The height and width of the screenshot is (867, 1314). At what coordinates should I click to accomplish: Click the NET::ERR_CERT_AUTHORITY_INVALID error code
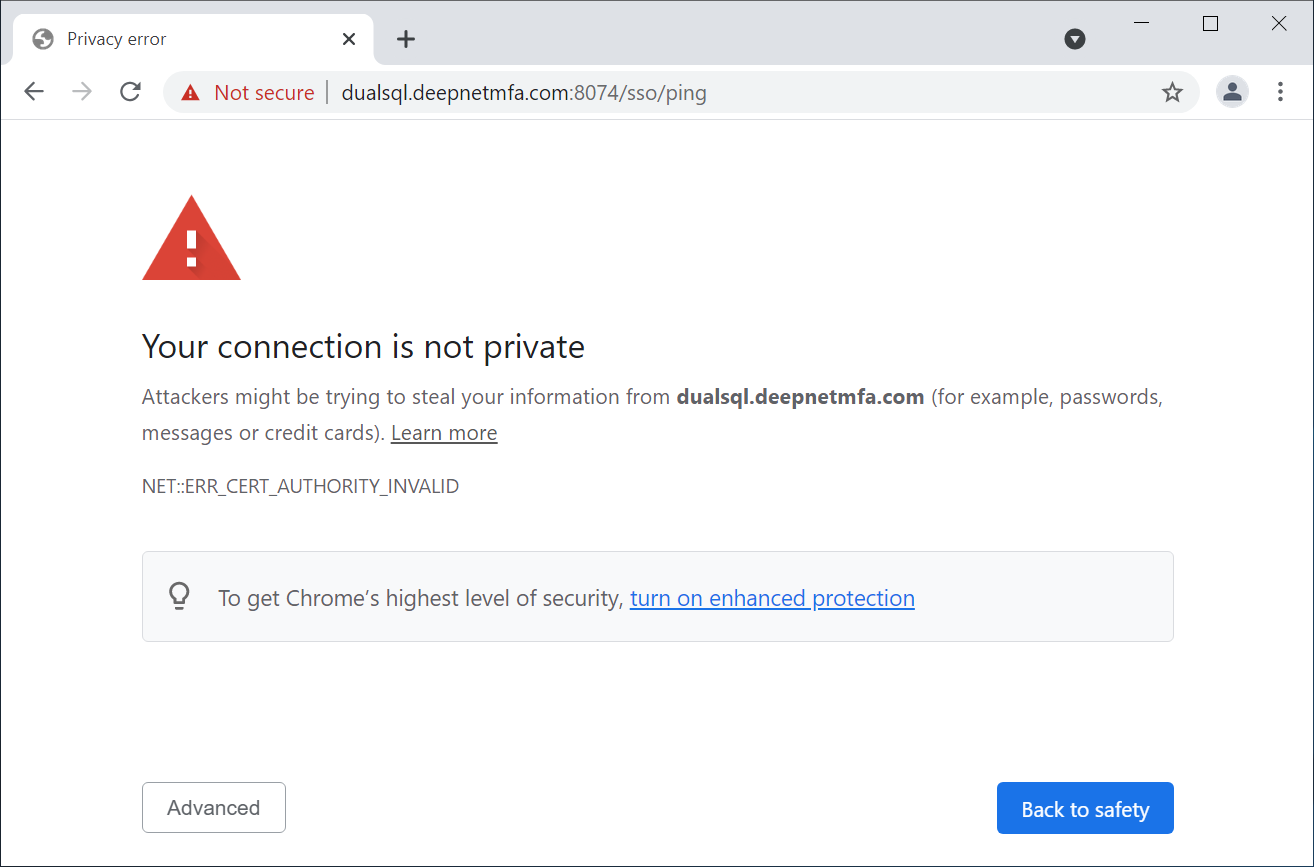click(300, 487)
